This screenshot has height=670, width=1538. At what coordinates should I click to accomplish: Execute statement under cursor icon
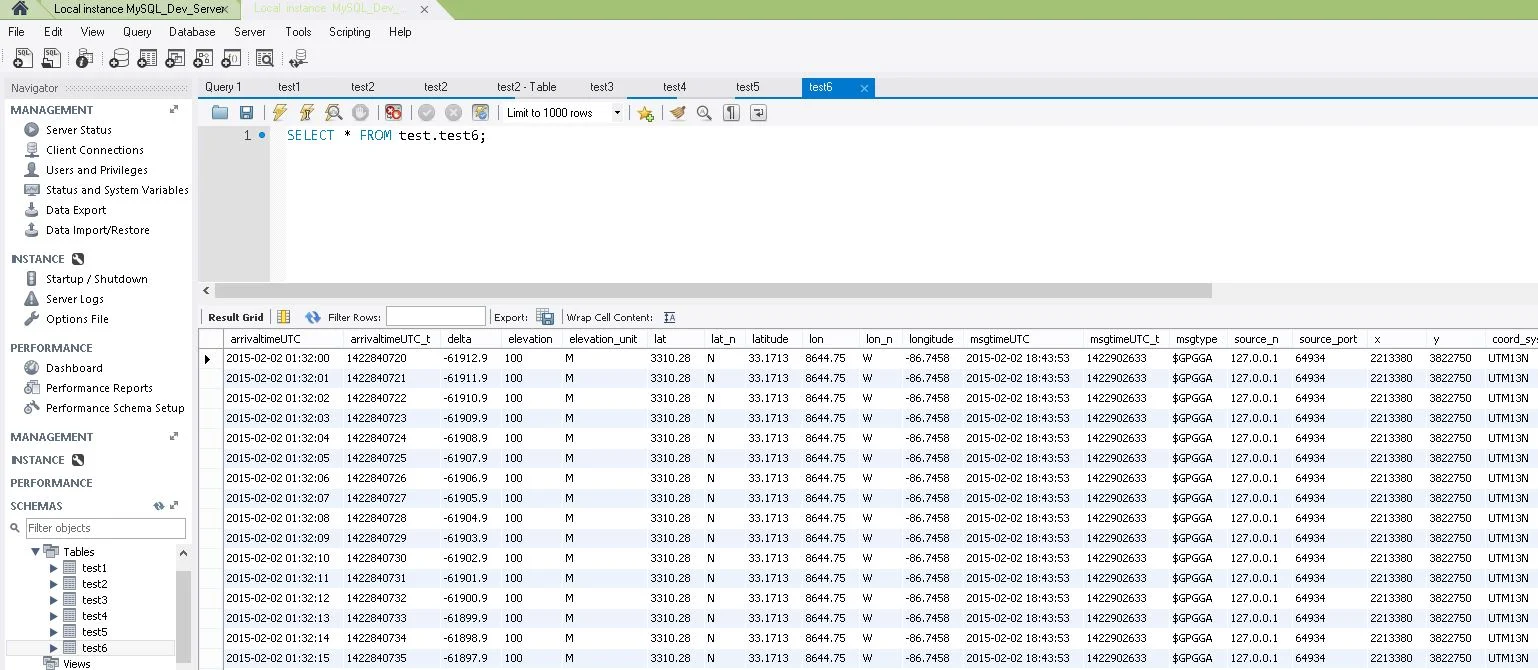307,113
